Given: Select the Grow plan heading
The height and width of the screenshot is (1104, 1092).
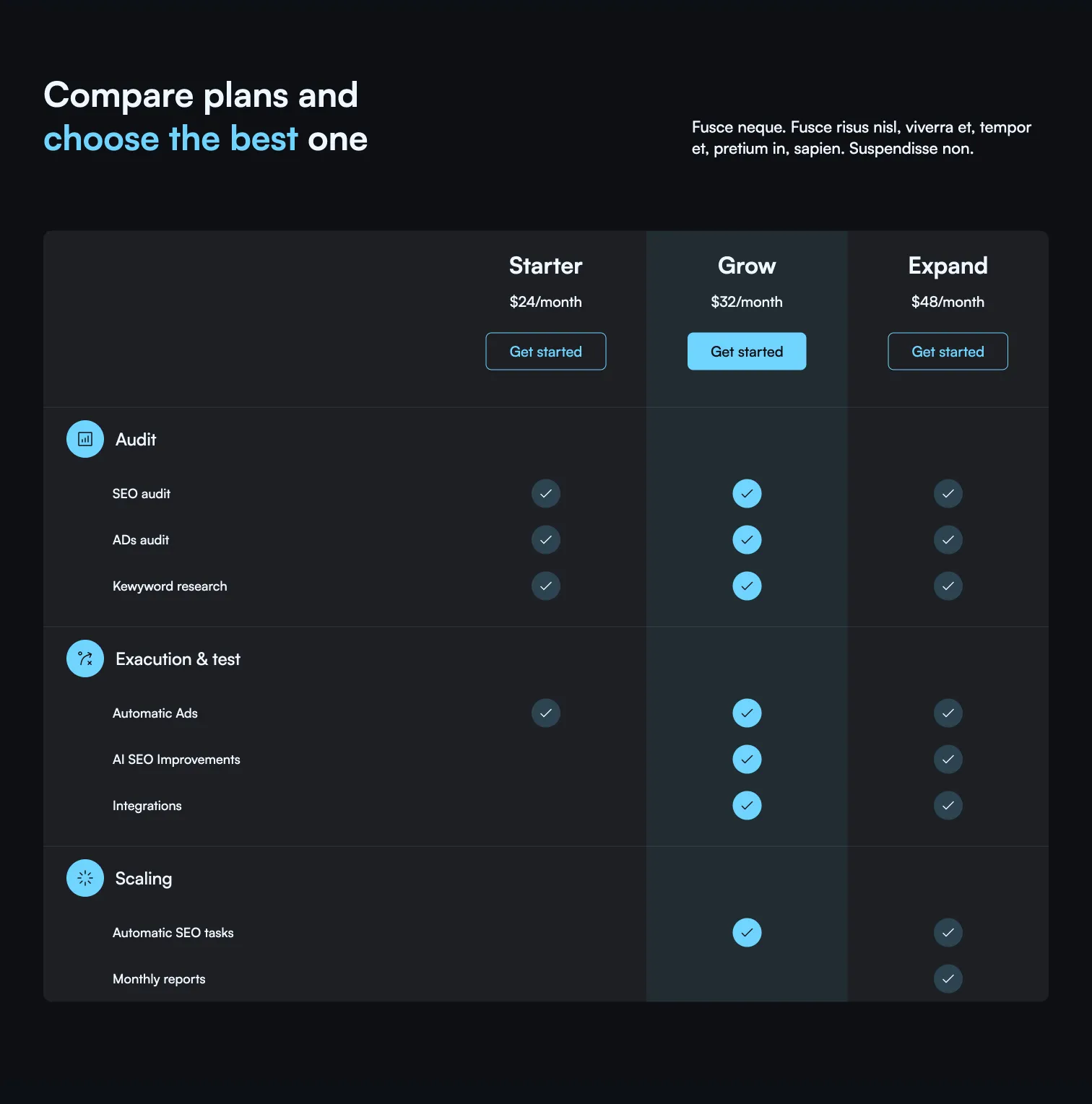Looking at the screenshot, I should [x=747, y=266].
